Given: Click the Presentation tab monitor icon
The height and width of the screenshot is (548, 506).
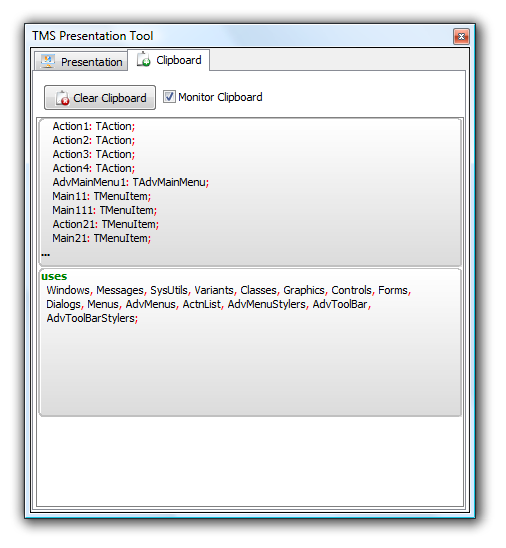Looking at the screenshot, I should point(48,61).
